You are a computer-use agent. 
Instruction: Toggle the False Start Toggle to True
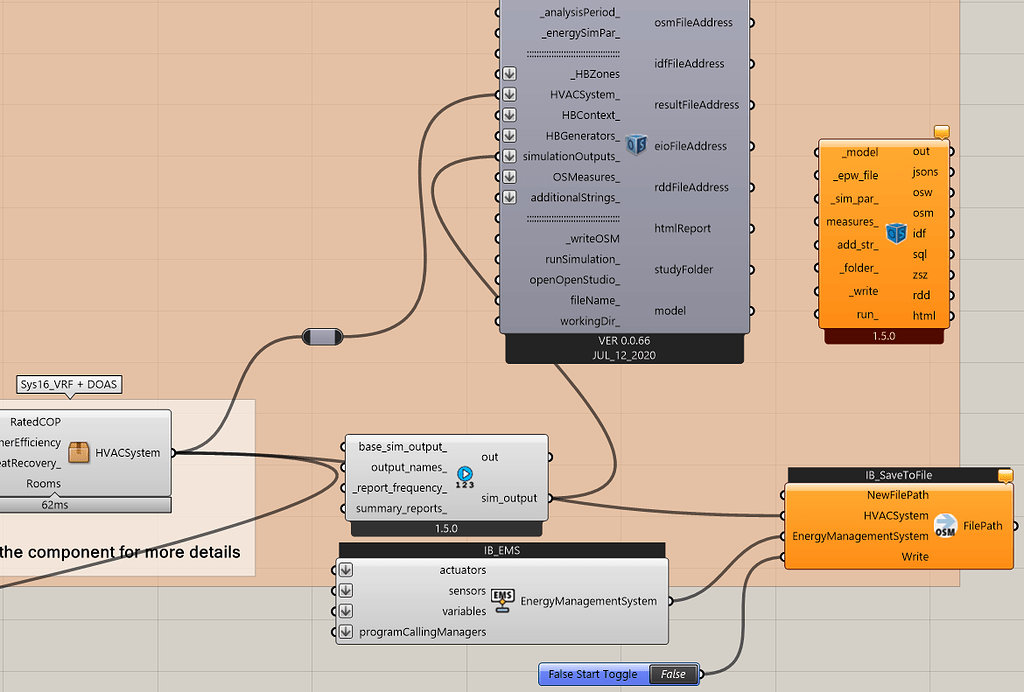tap(672, 674)
